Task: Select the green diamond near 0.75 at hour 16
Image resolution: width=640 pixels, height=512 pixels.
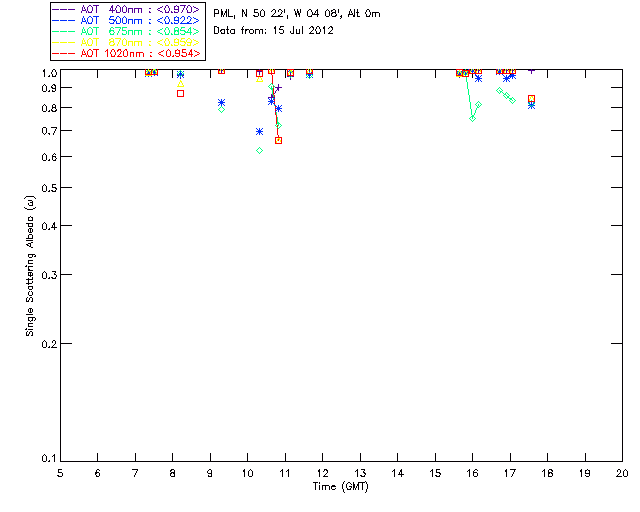Action: coord(473,118)
